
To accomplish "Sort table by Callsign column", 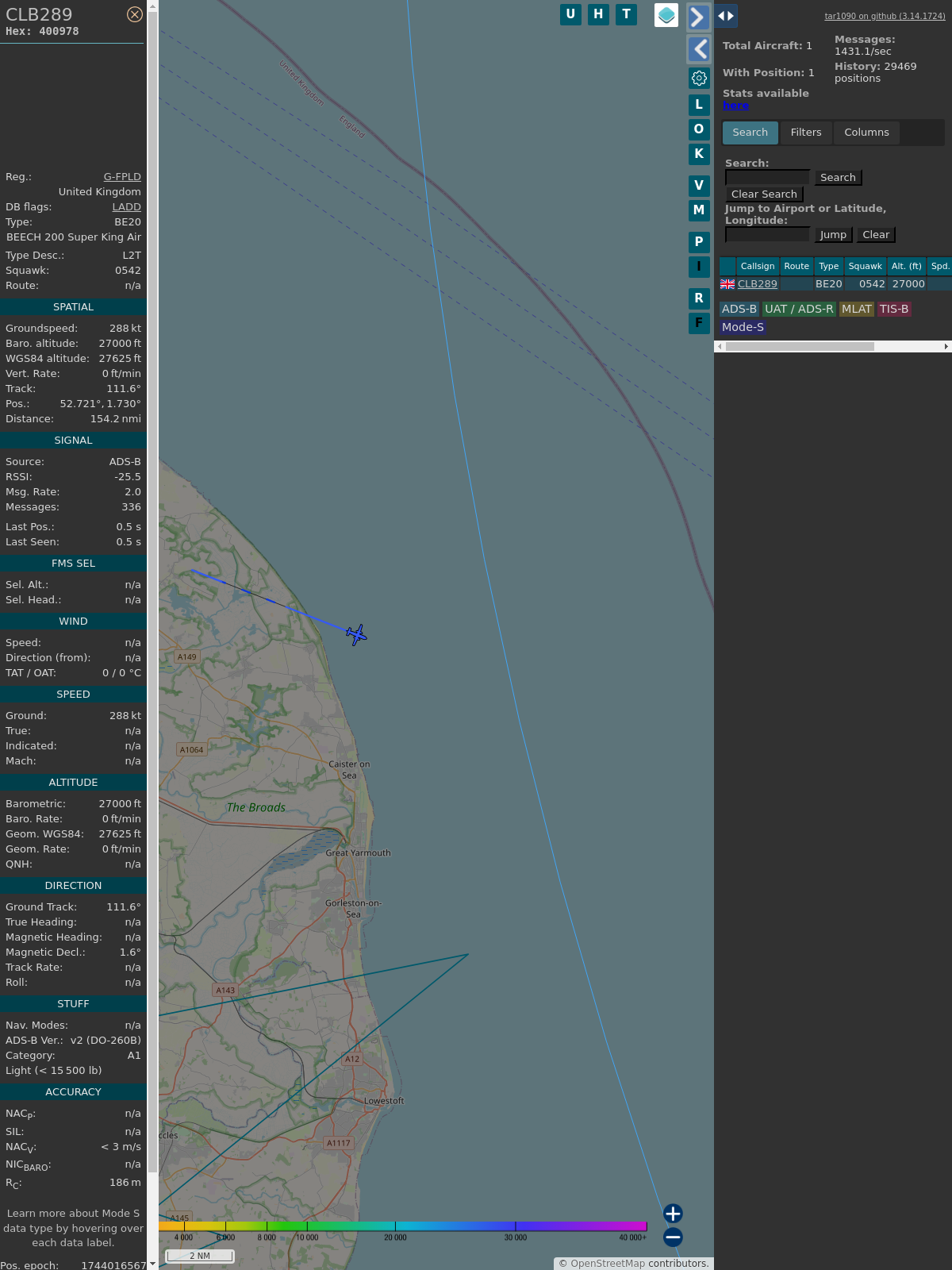I will click(758, 267).
